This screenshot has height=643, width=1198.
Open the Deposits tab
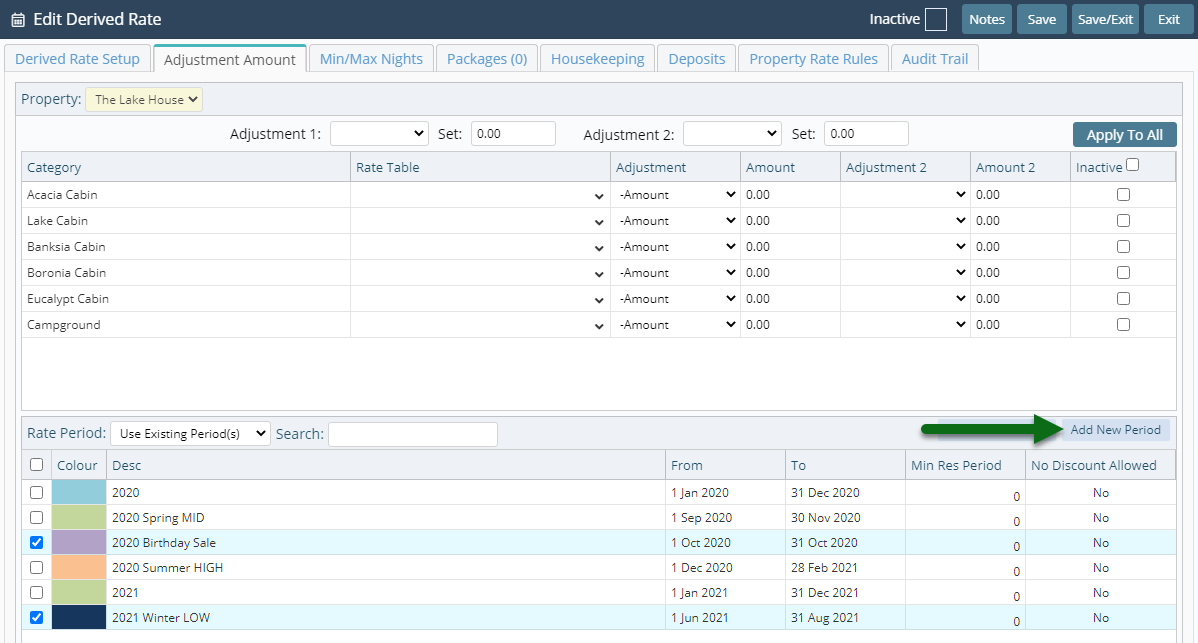pyautogui.click(x=697, y=59)
